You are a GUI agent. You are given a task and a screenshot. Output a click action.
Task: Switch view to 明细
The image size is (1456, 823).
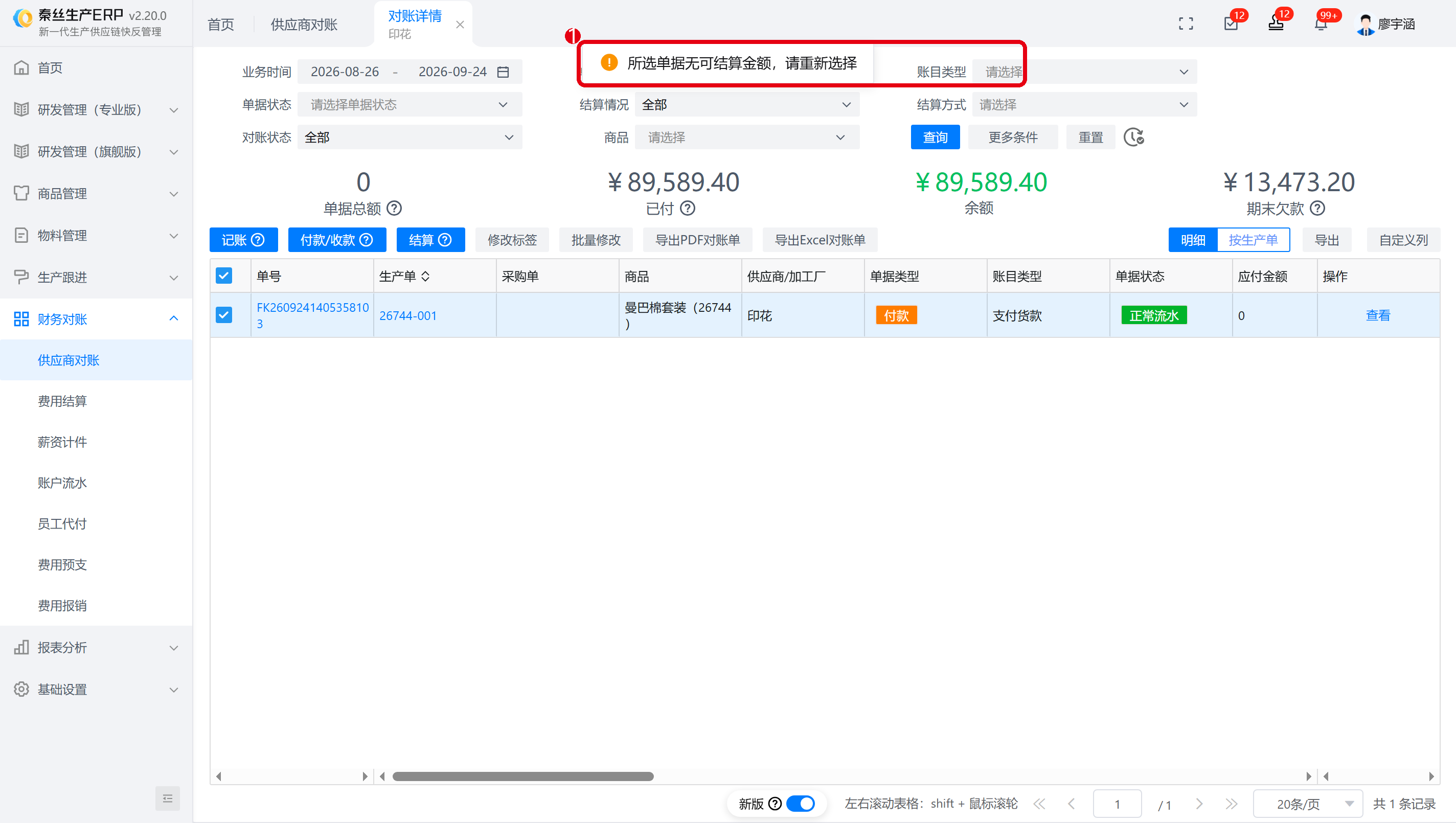click(x=1193, y=240)
